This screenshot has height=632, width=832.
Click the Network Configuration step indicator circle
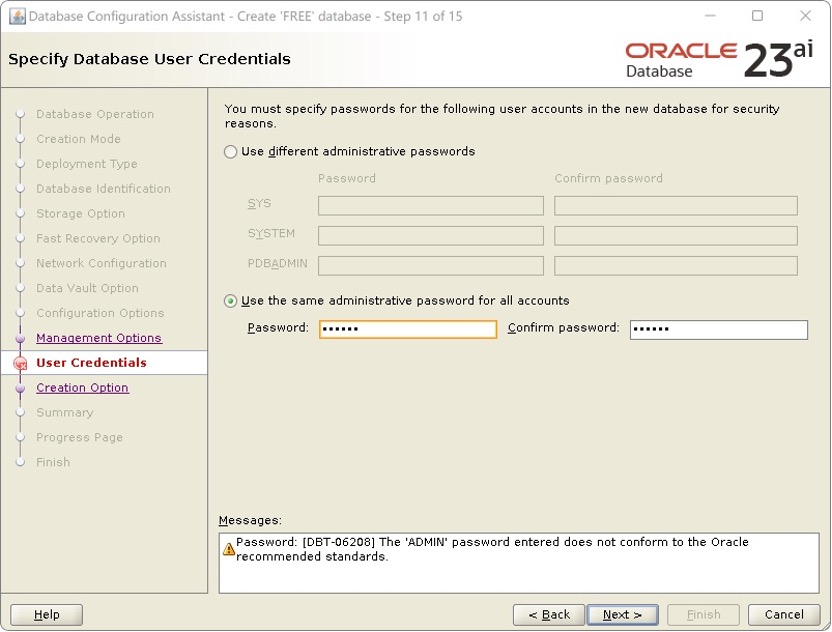[x=20, y=263]
